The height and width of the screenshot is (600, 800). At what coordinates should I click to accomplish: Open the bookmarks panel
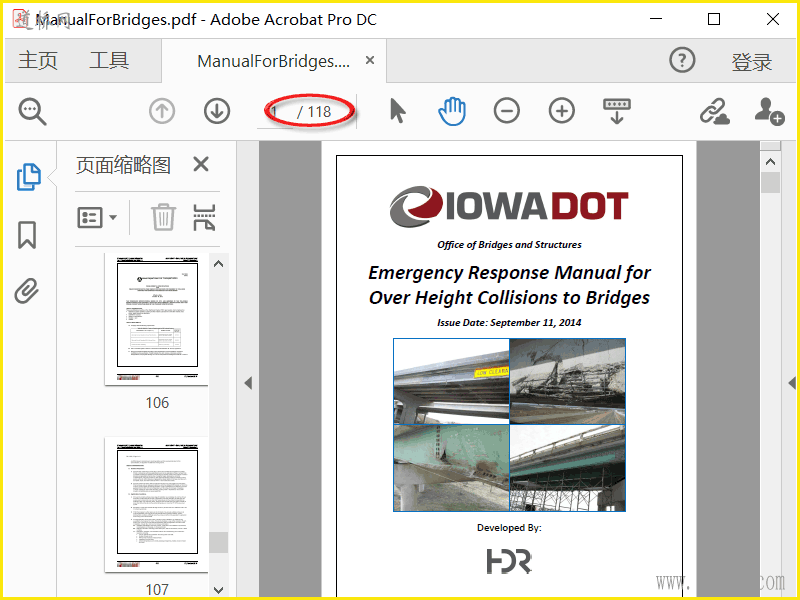[x=27, y=235]
